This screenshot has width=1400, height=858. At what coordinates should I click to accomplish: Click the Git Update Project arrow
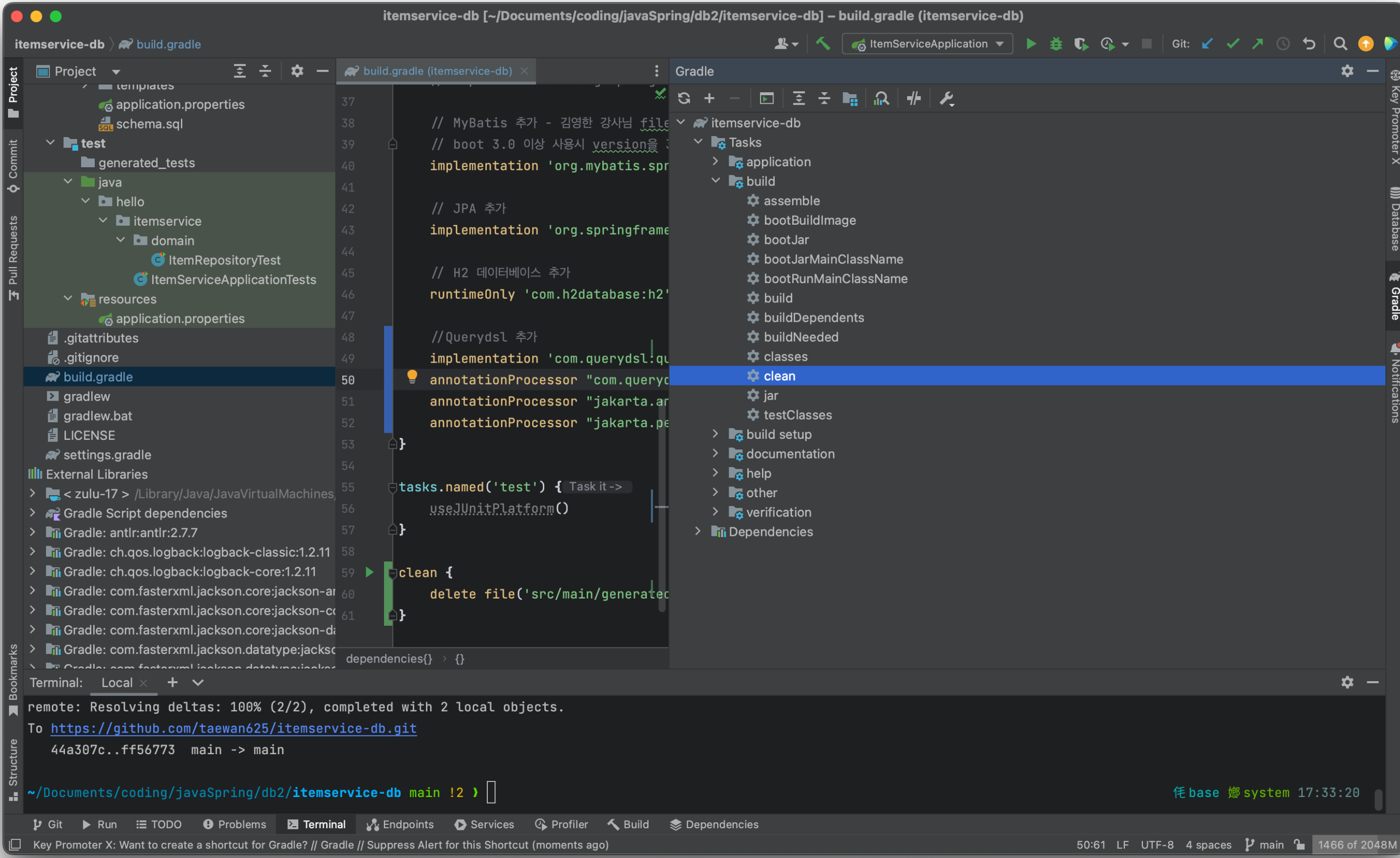(x=1207, y=44)
